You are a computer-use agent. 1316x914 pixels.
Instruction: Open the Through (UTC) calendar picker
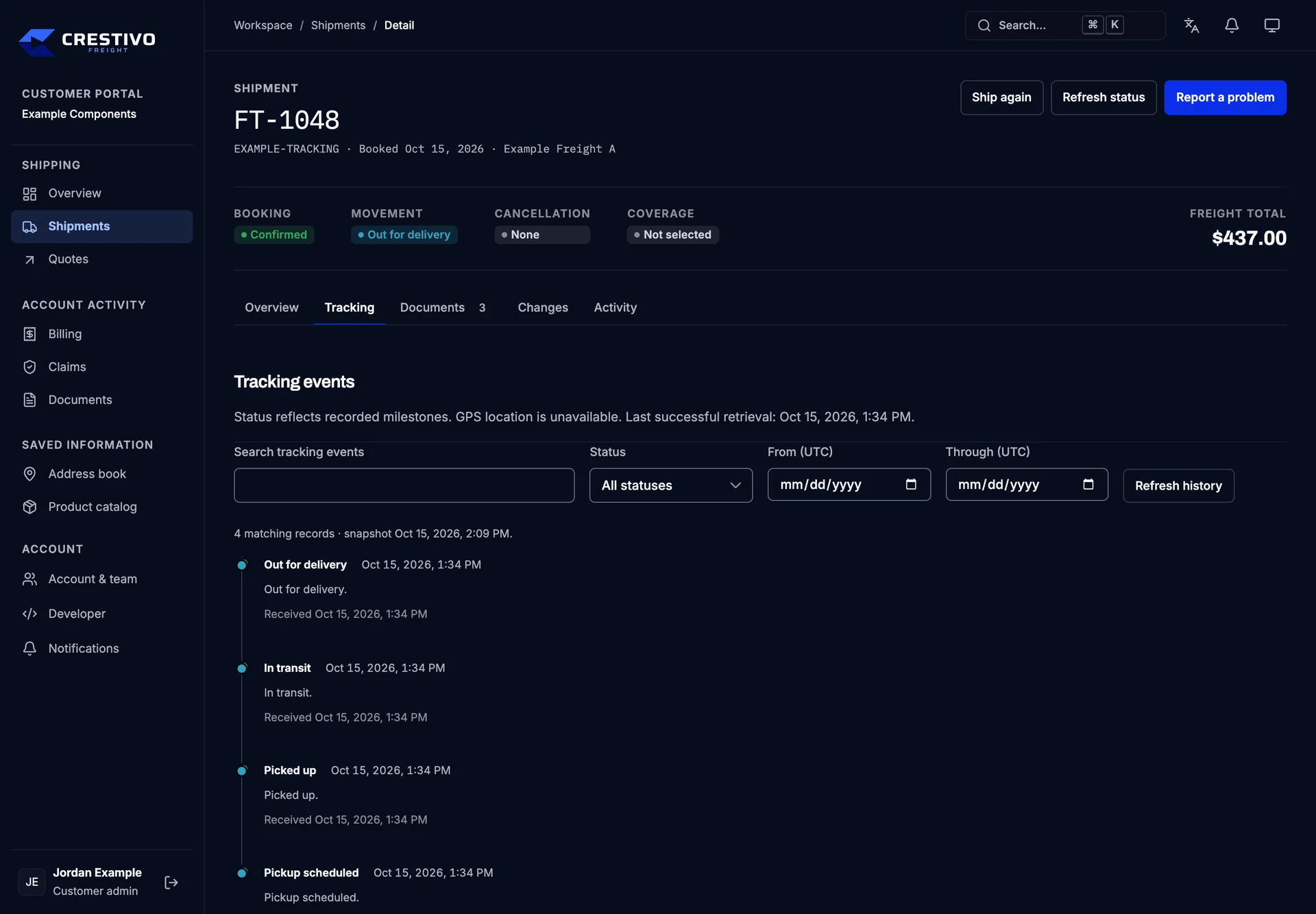[x=1088, y=484]
